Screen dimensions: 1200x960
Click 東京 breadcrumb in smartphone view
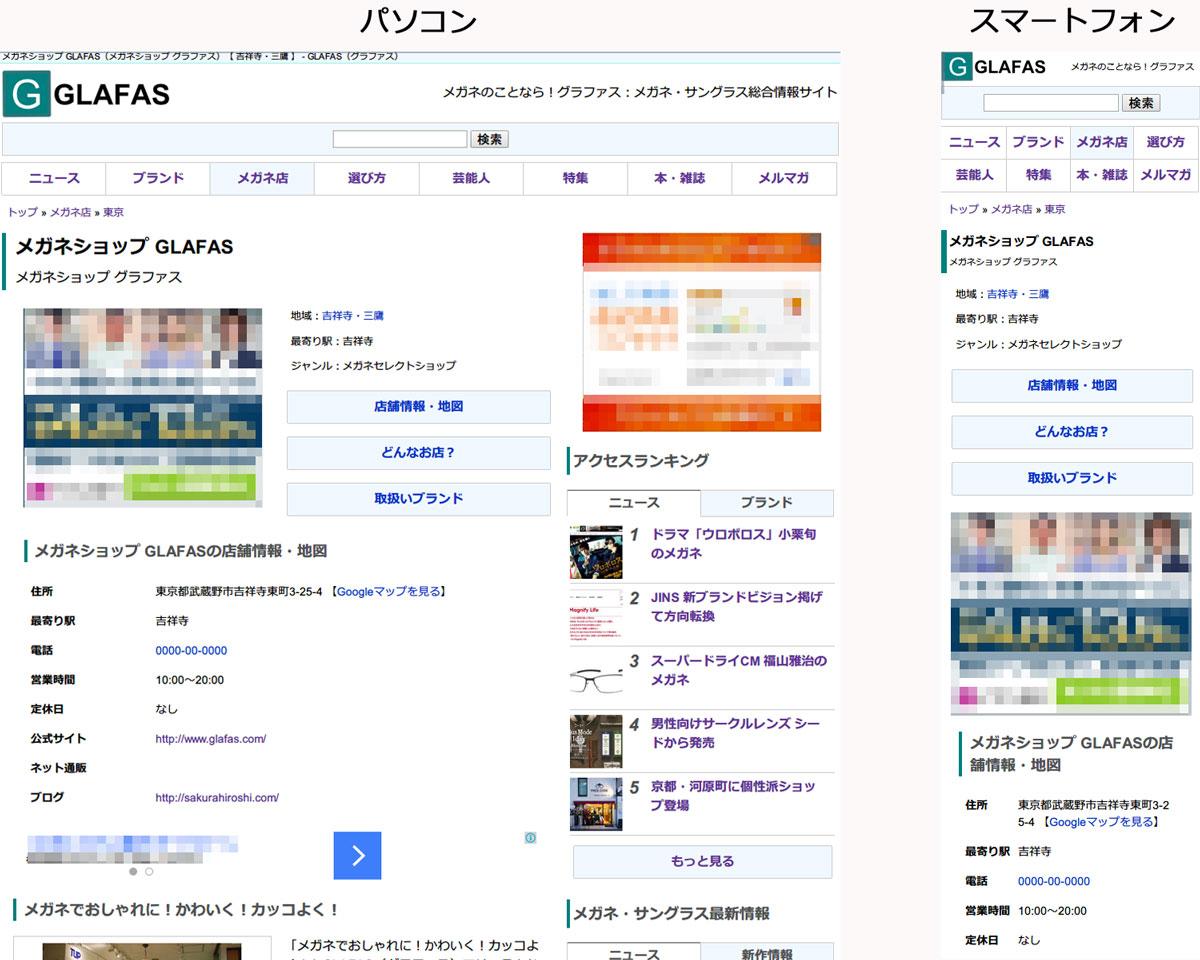(1055, 209)
